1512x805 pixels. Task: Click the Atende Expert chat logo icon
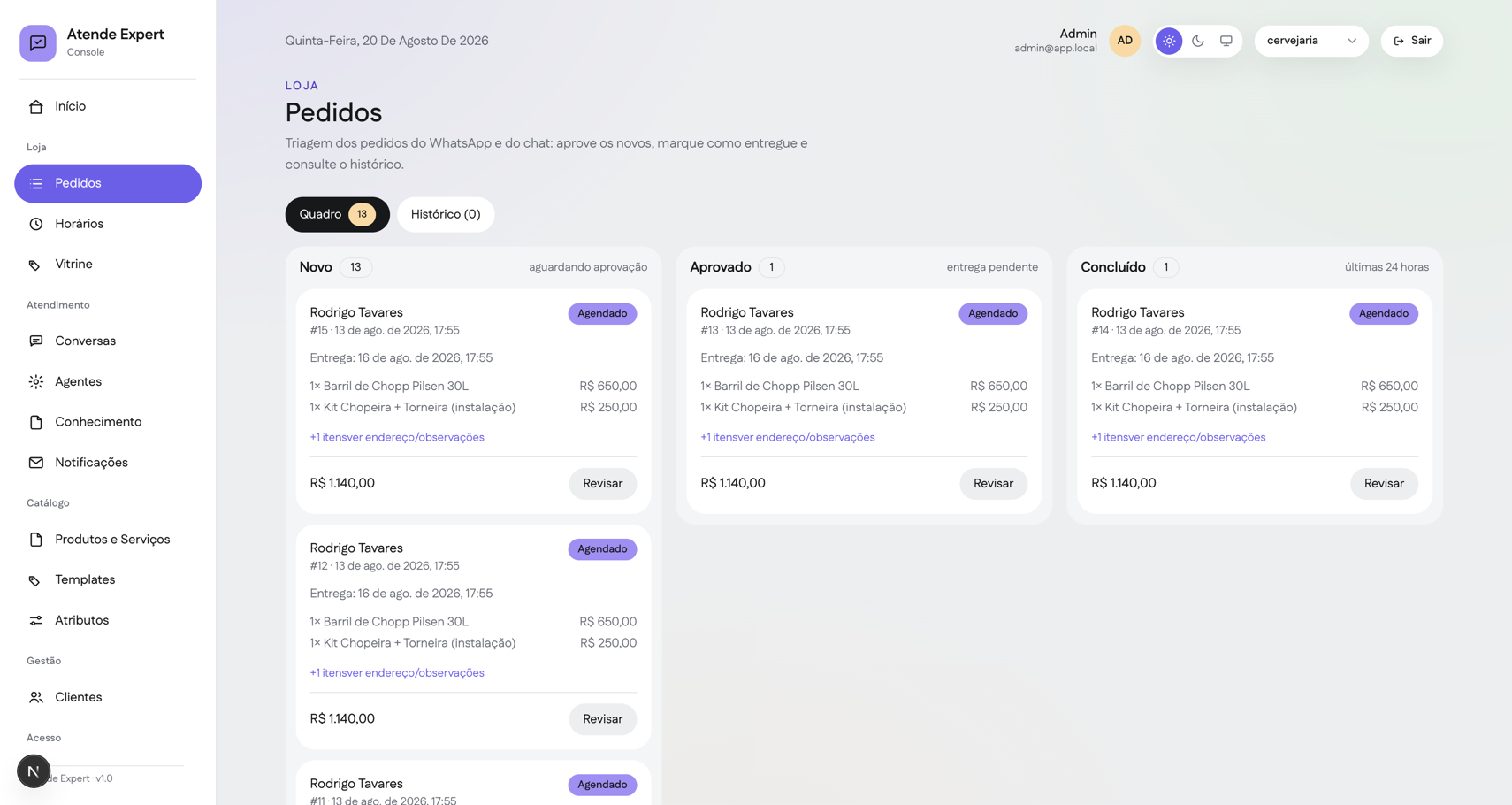pyautogui.click(x=38, y=42)
